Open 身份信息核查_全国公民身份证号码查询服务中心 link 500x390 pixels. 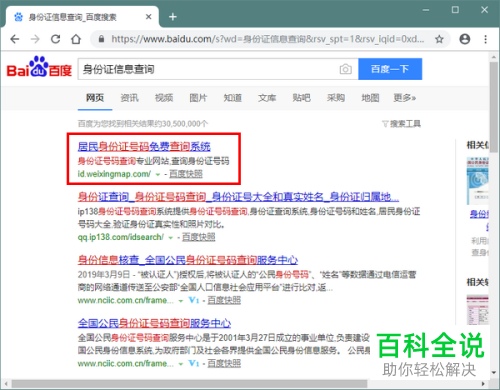(188, 260)
